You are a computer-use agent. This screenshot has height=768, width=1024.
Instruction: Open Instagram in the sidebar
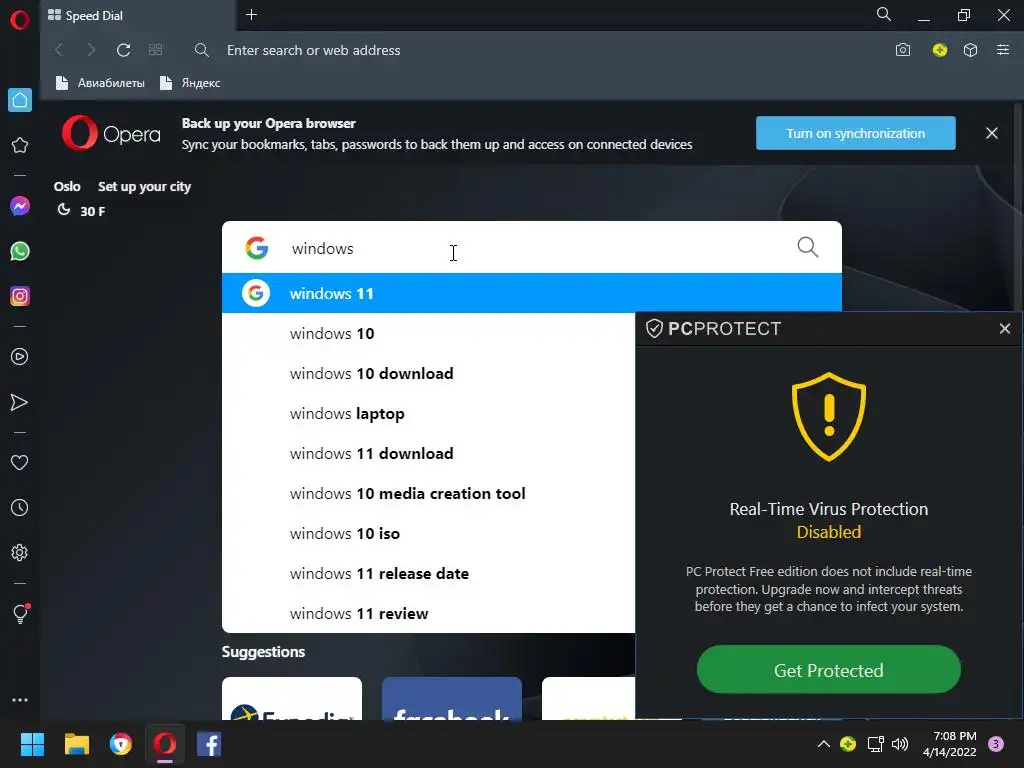[20, 296]
